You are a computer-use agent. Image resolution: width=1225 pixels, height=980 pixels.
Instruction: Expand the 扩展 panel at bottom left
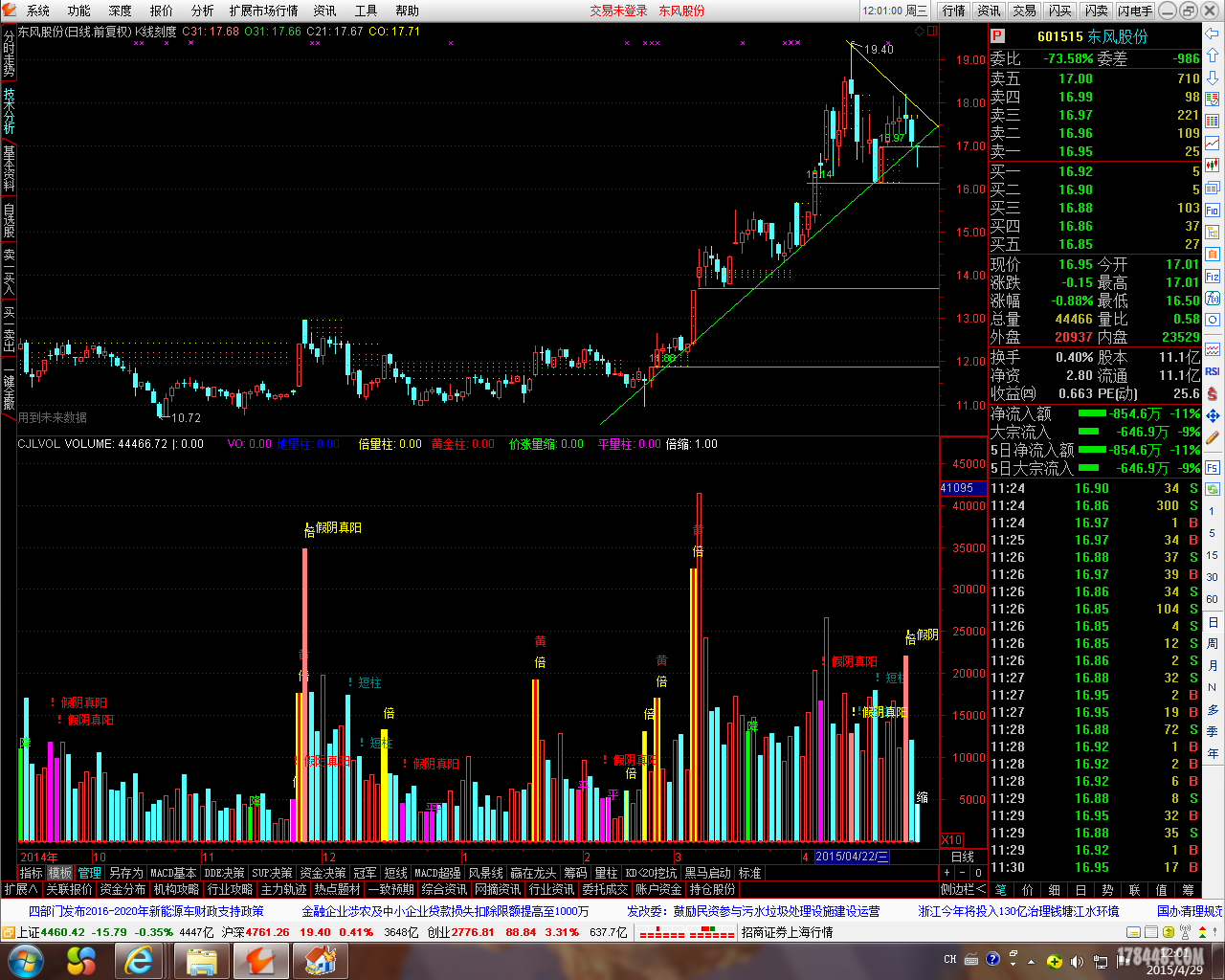pos(21,889)
